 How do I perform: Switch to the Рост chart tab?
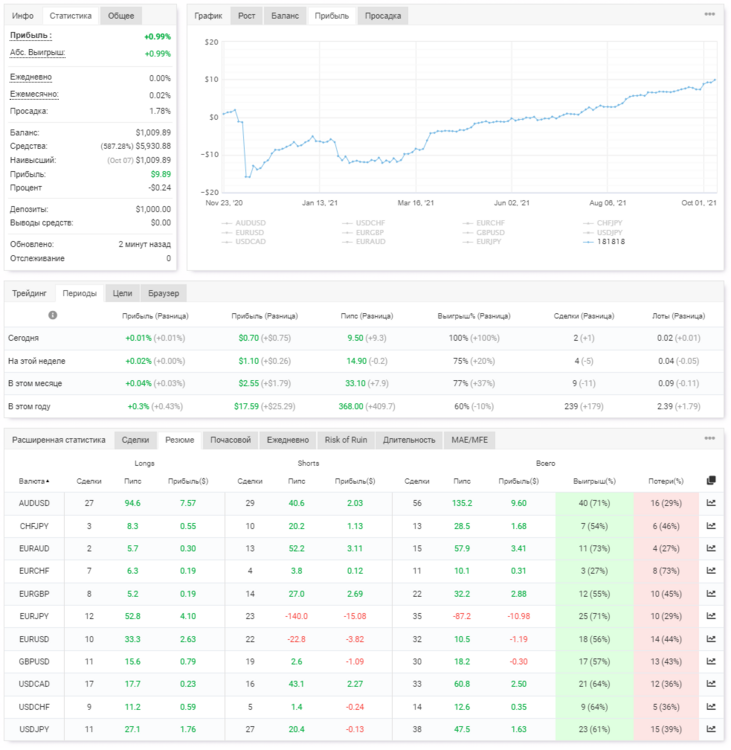(x=246, y=16)
